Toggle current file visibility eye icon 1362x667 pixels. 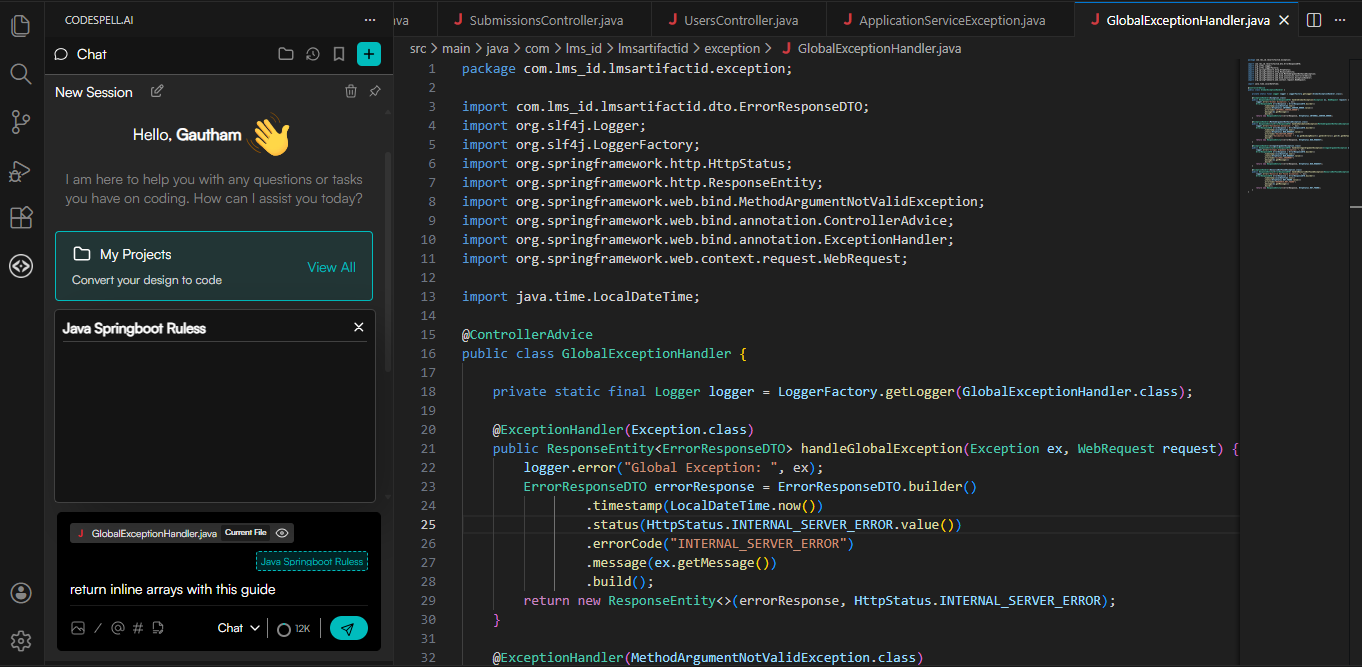tap(282, 533)
